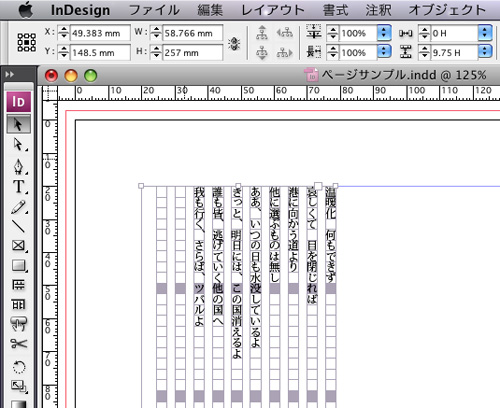500x408 pixels.
Task: Select the Horizontal Grid tool
Action: tap(18, 285)
